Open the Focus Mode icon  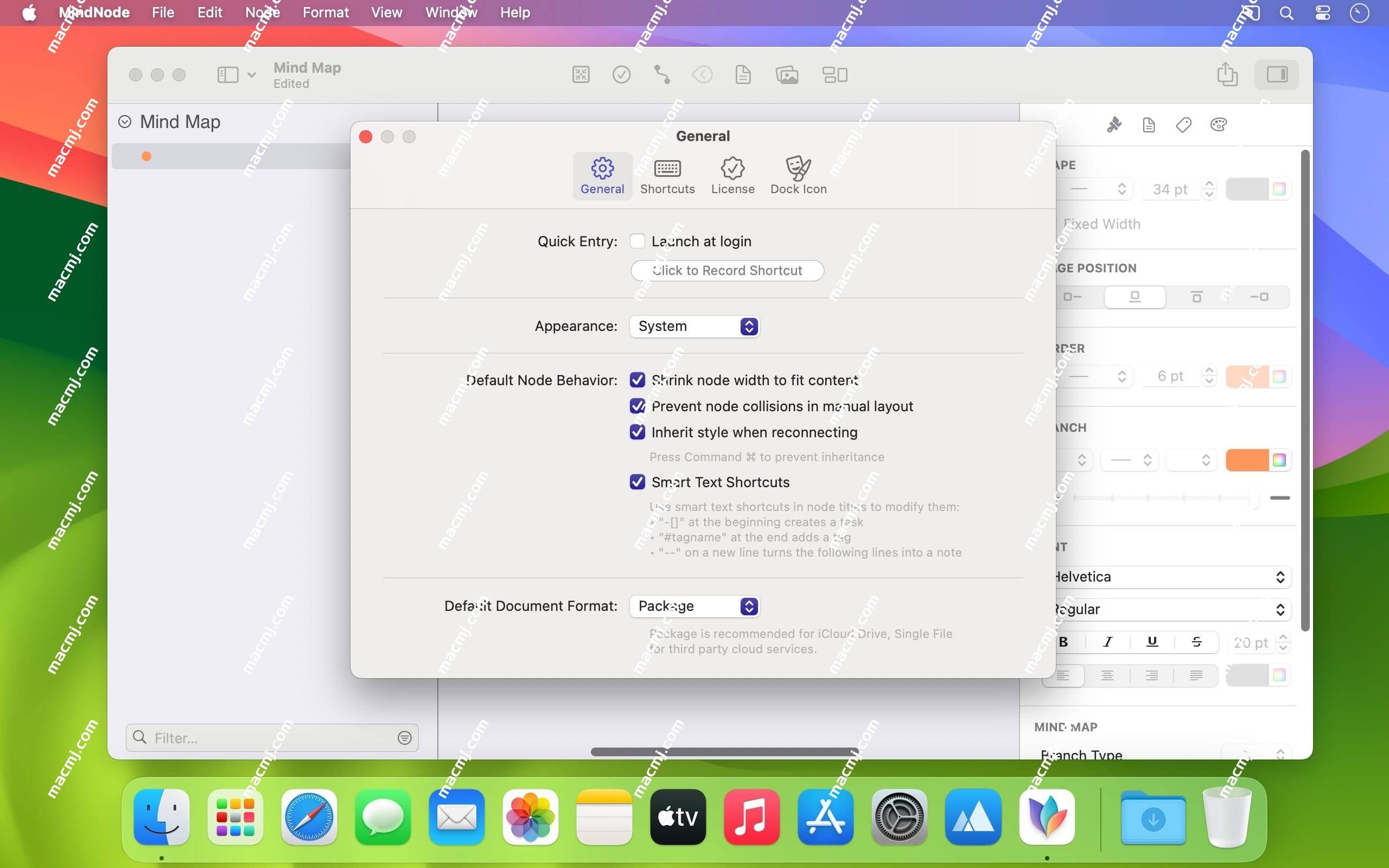(x=581, y=74)
